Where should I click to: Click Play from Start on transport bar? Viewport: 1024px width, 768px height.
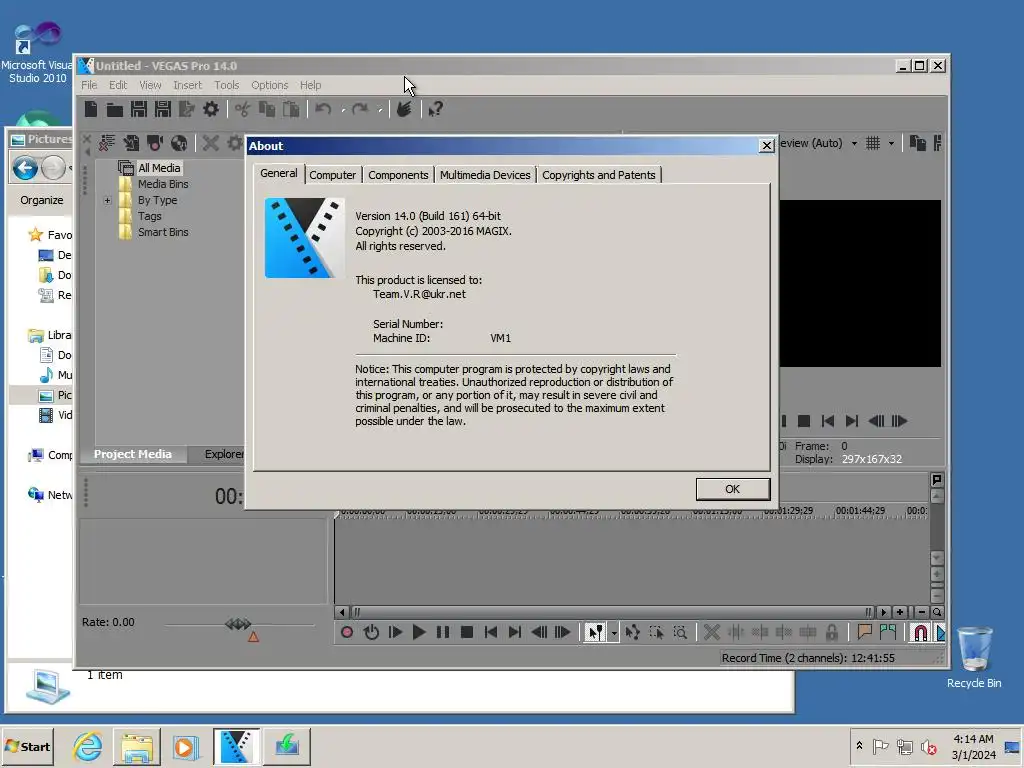[x=395, y=632]
